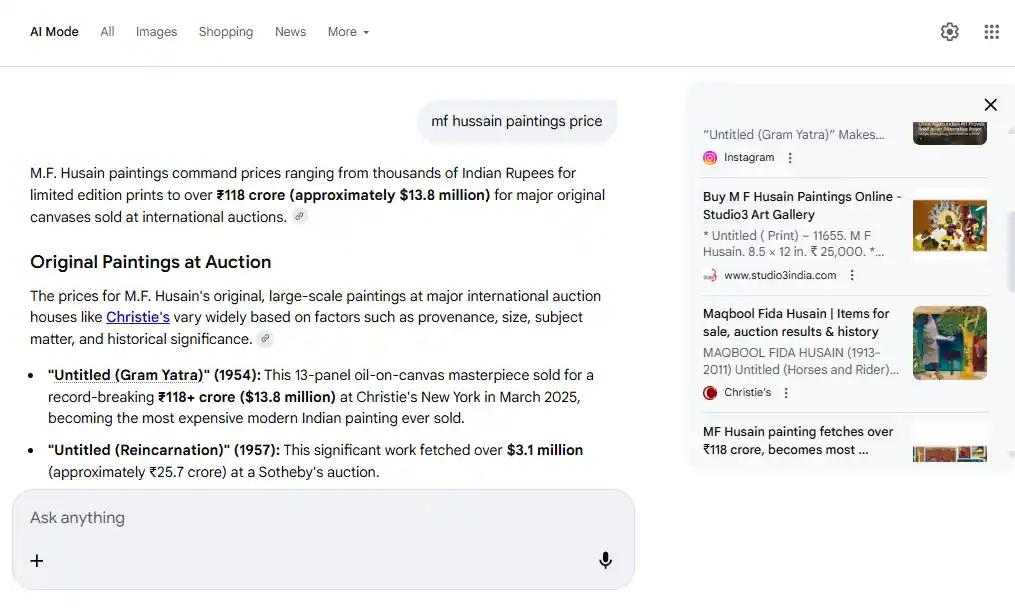Open the Google apps grid
1015x612 pixels.
(991, 32)
